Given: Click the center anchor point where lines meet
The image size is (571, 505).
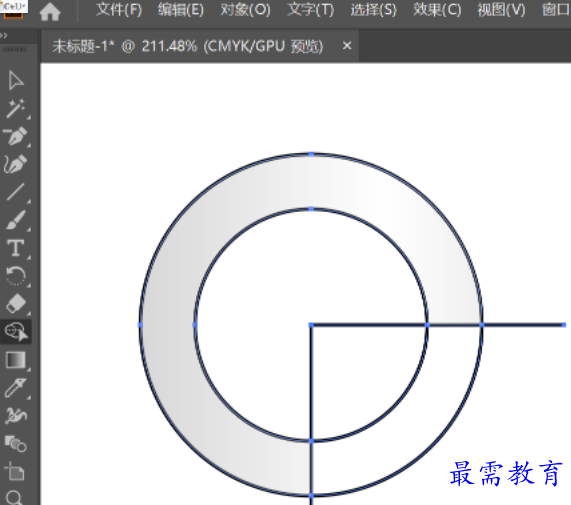Looking at the screenshot, I should [x=311, y=325].
